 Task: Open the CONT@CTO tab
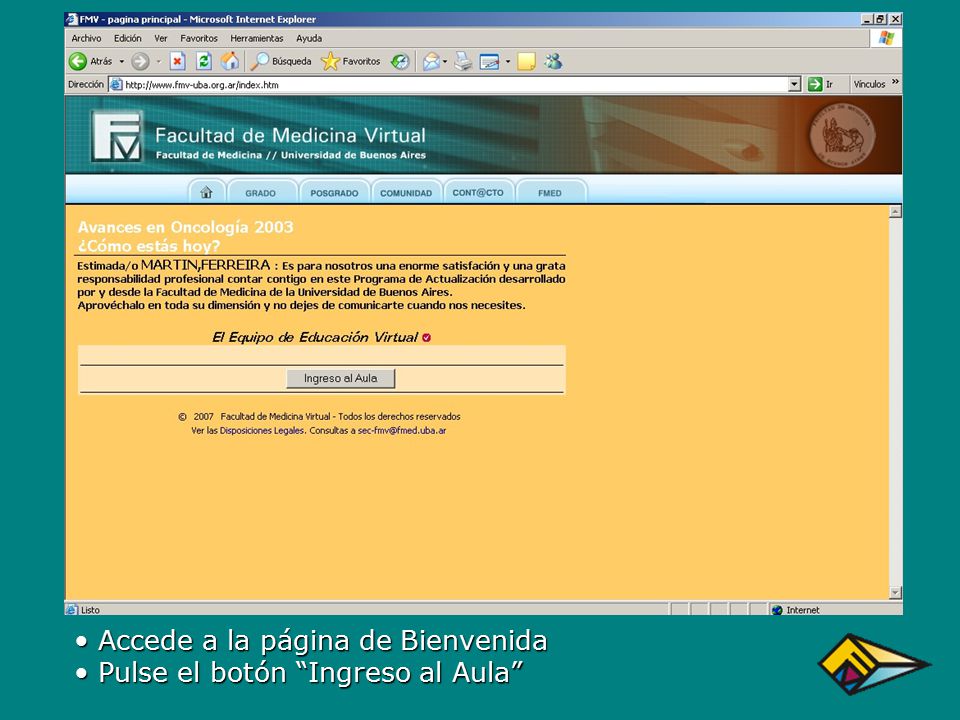(x=478, y=192)
